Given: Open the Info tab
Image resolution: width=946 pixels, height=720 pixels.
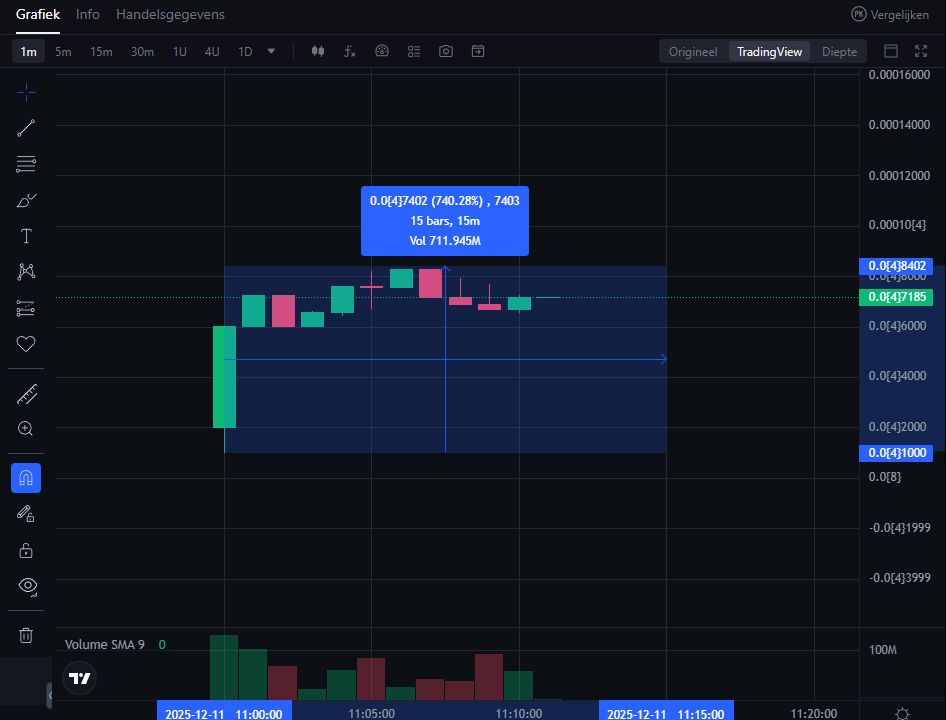Looking at the screenshot, I should tap(87, 15).
